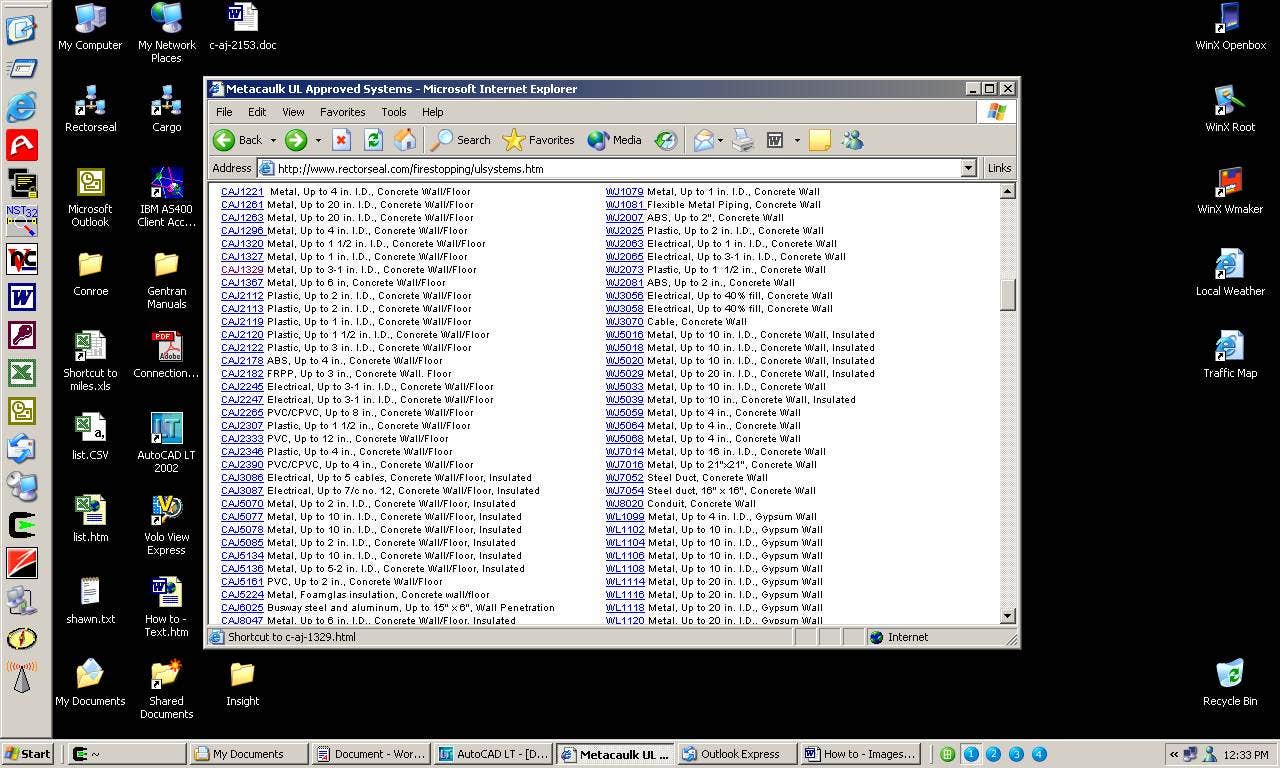Click Internet Explorer icon in side bar
This screenshot has width=1280, height=768.
(x=22, y=107)
